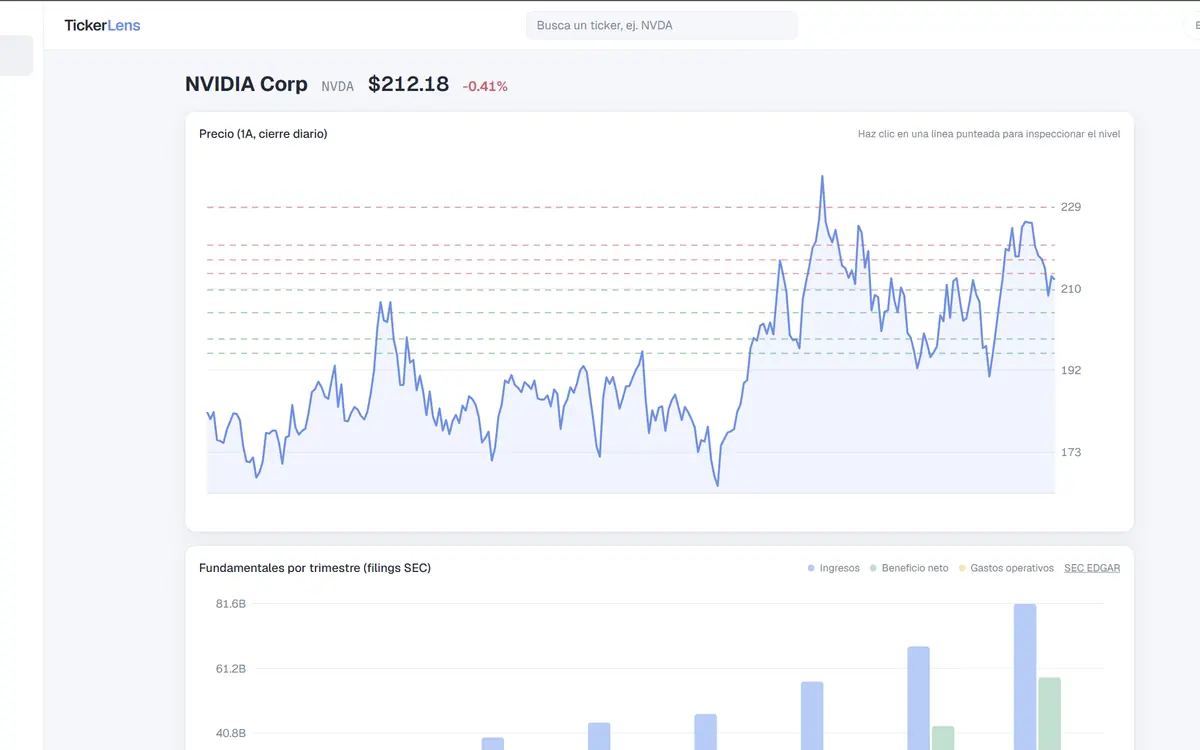Click the 210 price axis label
The height and width of the screenshot is (750, 1200).
point(1071,289)
